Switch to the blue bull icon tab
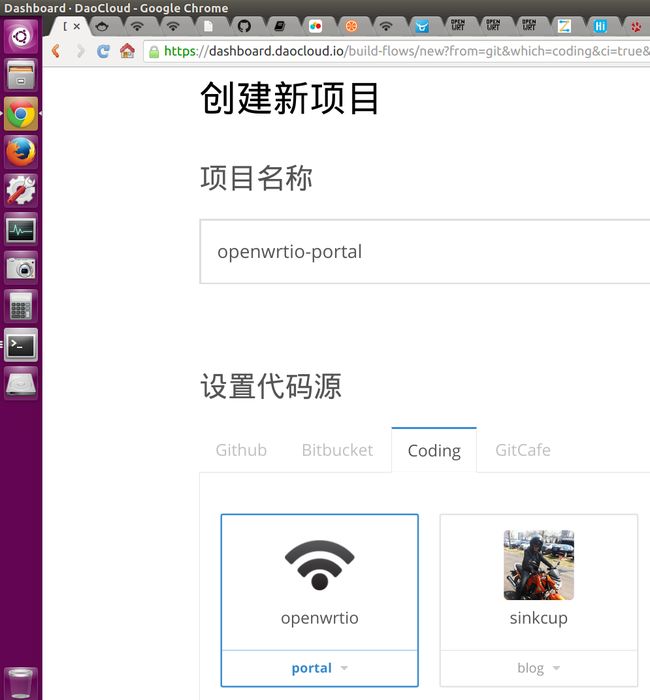650x700 pixels. click(x=422, y=26)
